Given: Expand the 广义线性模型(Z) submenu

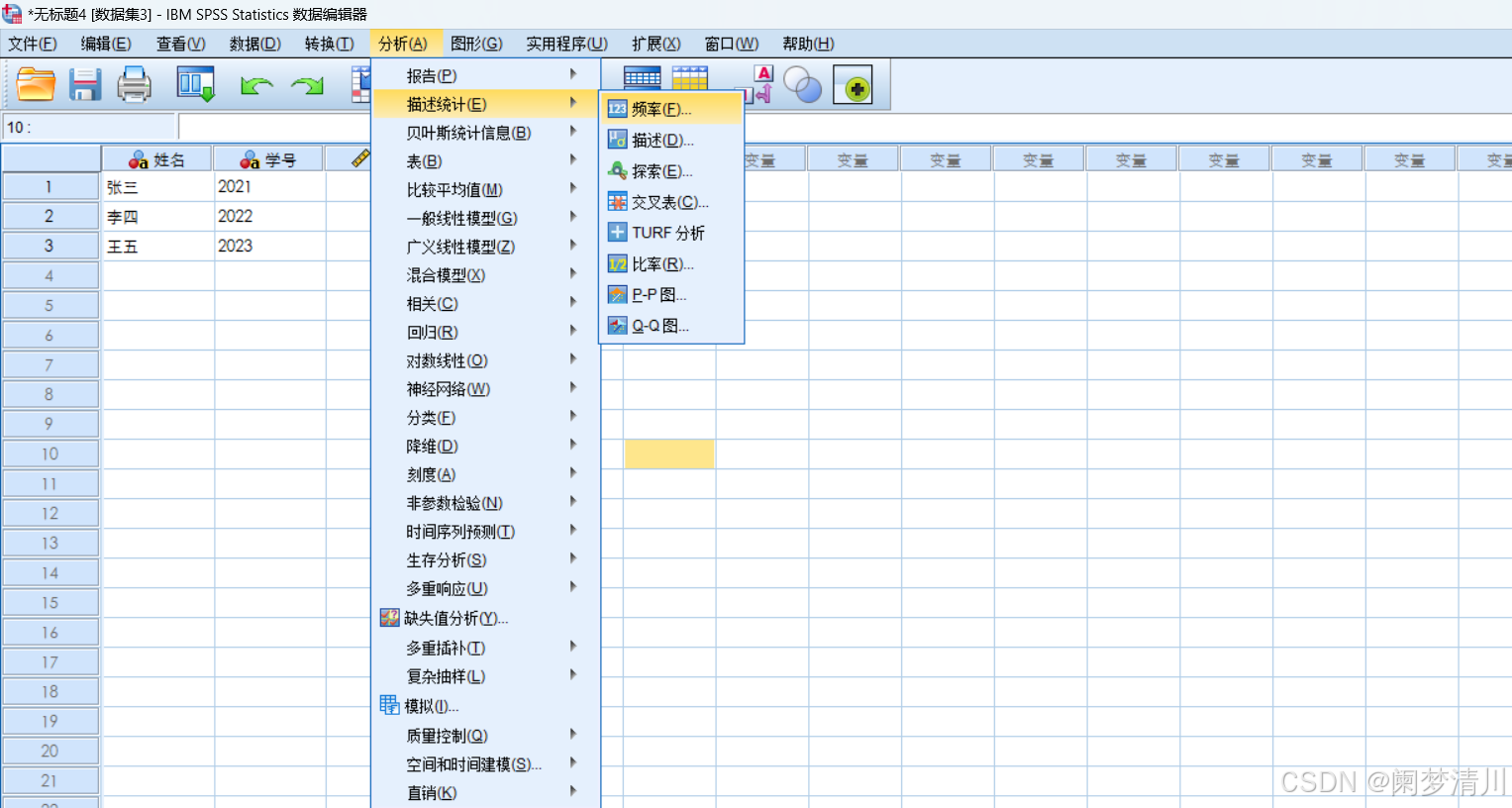Looking at the screenshot, I should (485, 247).
